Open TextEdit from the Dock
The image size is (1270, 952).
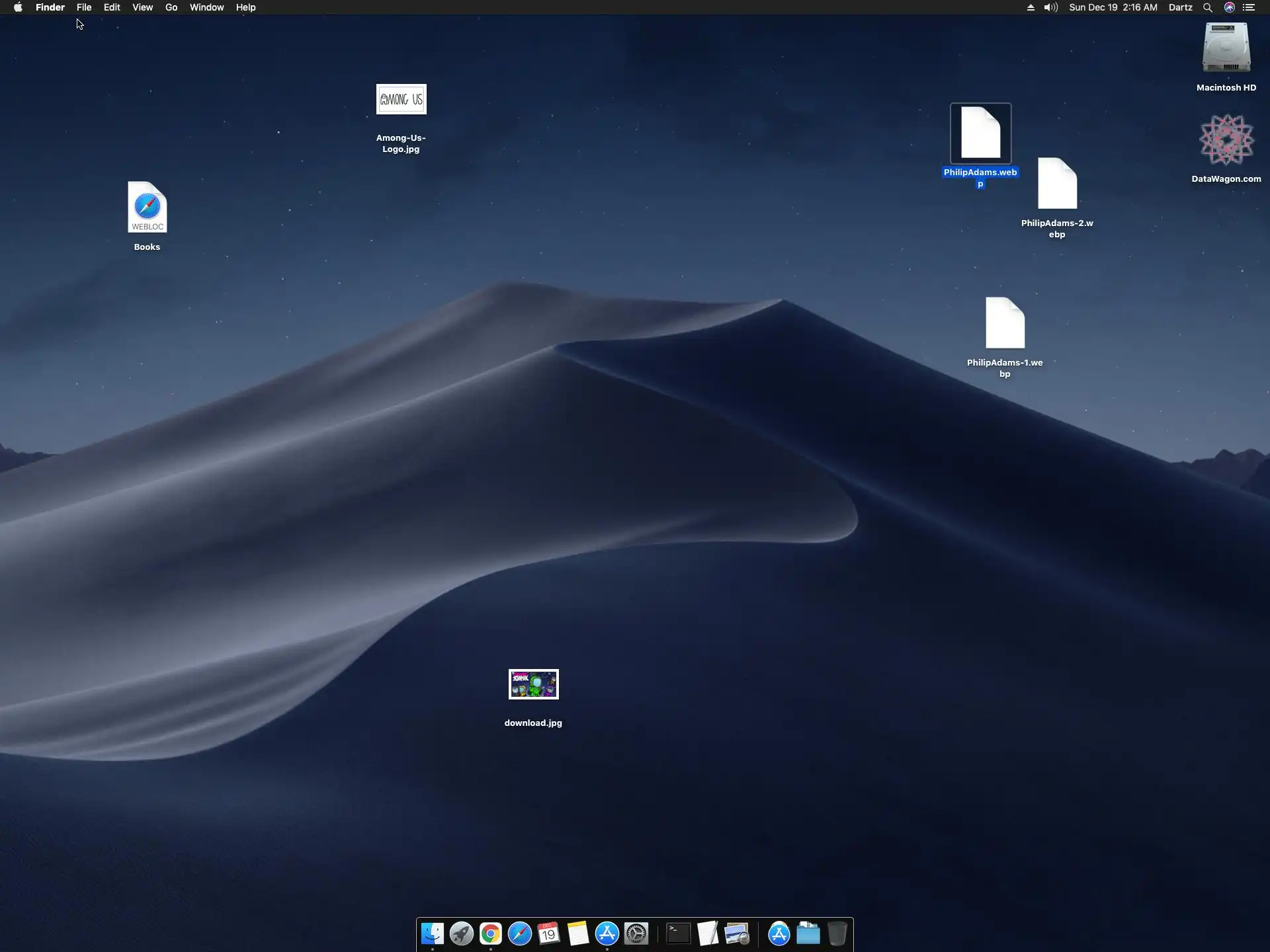(707, 933)
